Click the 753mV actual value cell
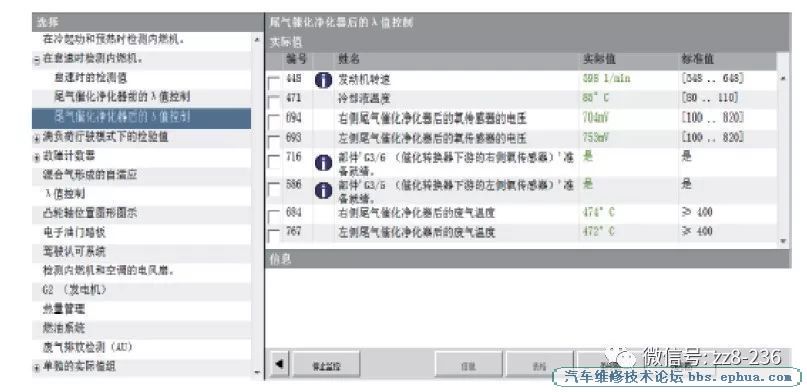Viewport: 807px width, 392px height. coord(595,137)
